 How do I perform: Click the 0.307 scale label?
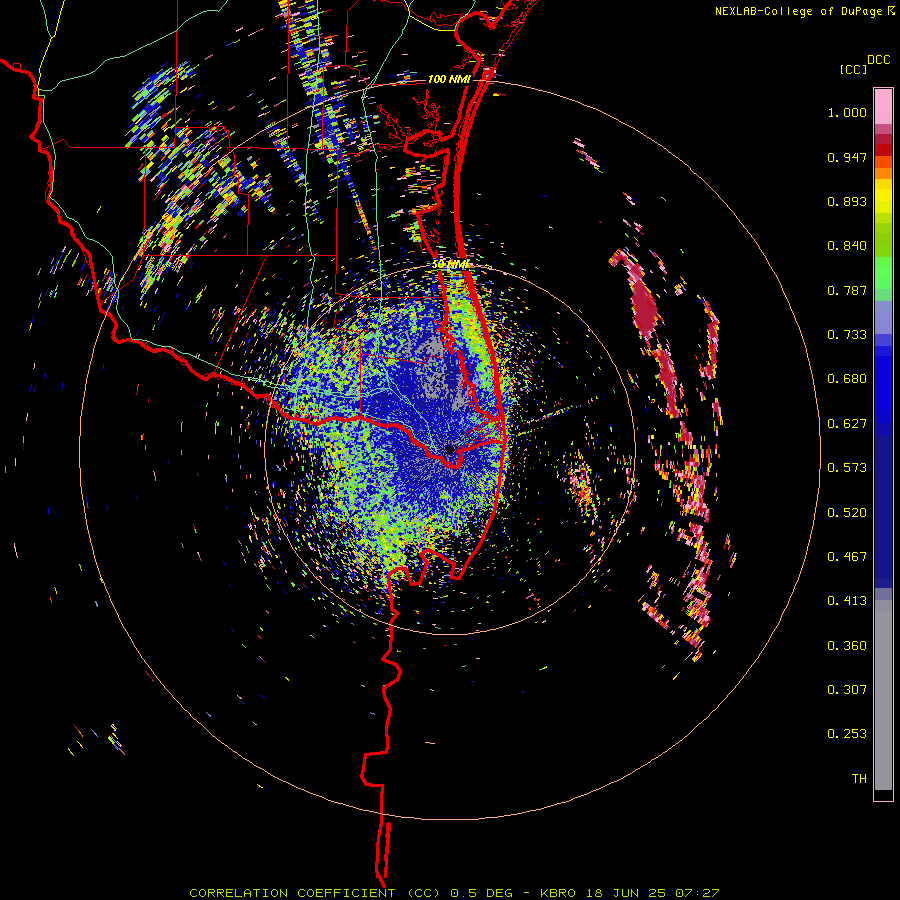tap(847, 690)
